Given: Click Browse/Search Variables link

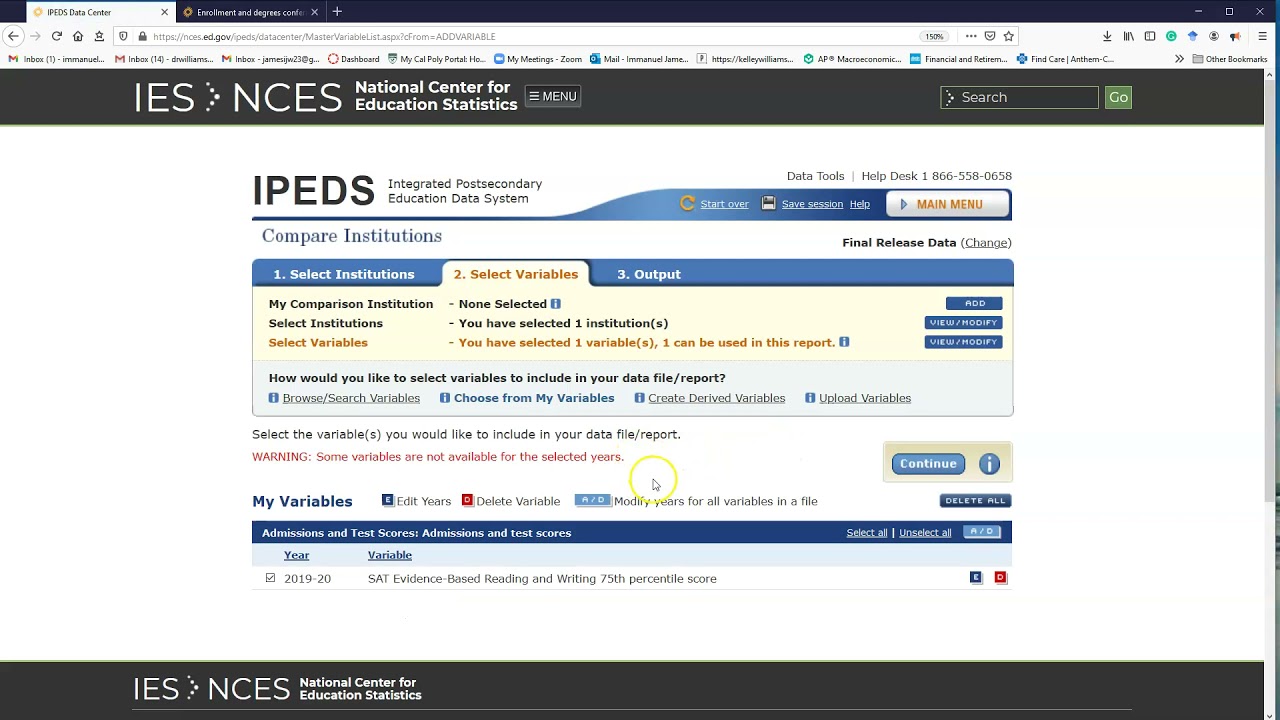Looking at the screenshot, I should pyautogui.click(x=351, y=398).
